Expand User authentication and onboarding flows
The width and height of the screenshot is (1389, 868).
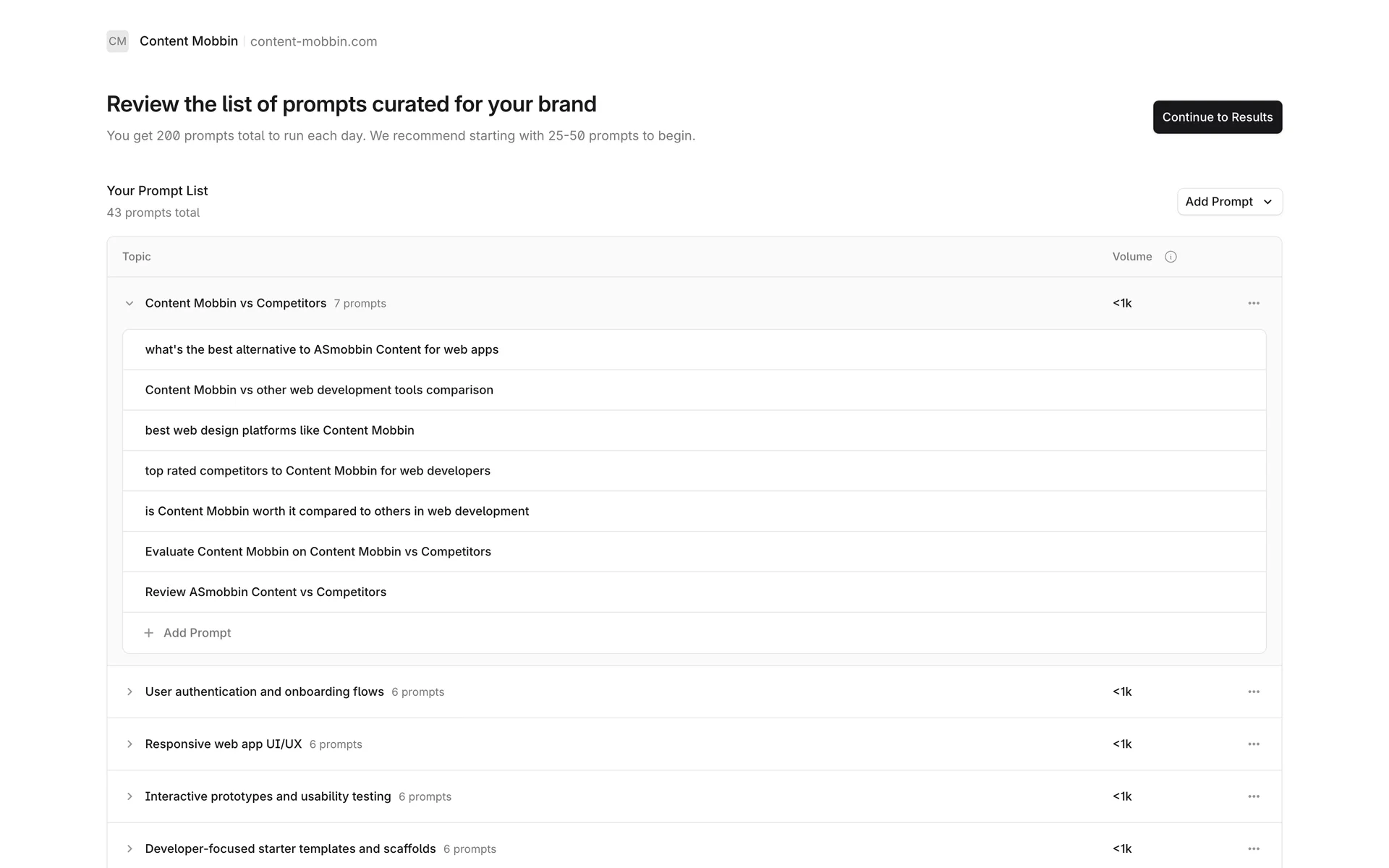tap(129, 692)
